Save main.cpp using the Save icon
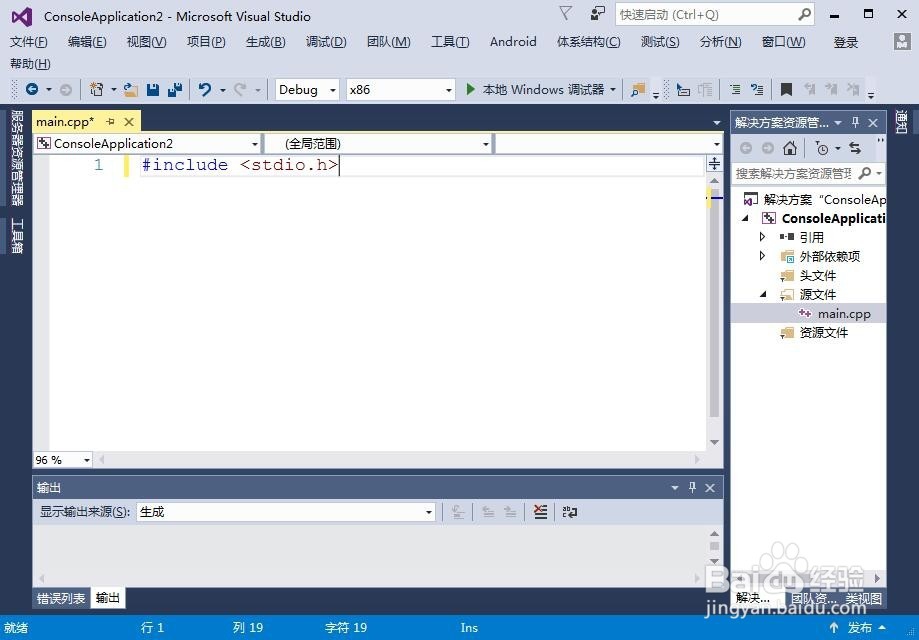 point(153,90)
